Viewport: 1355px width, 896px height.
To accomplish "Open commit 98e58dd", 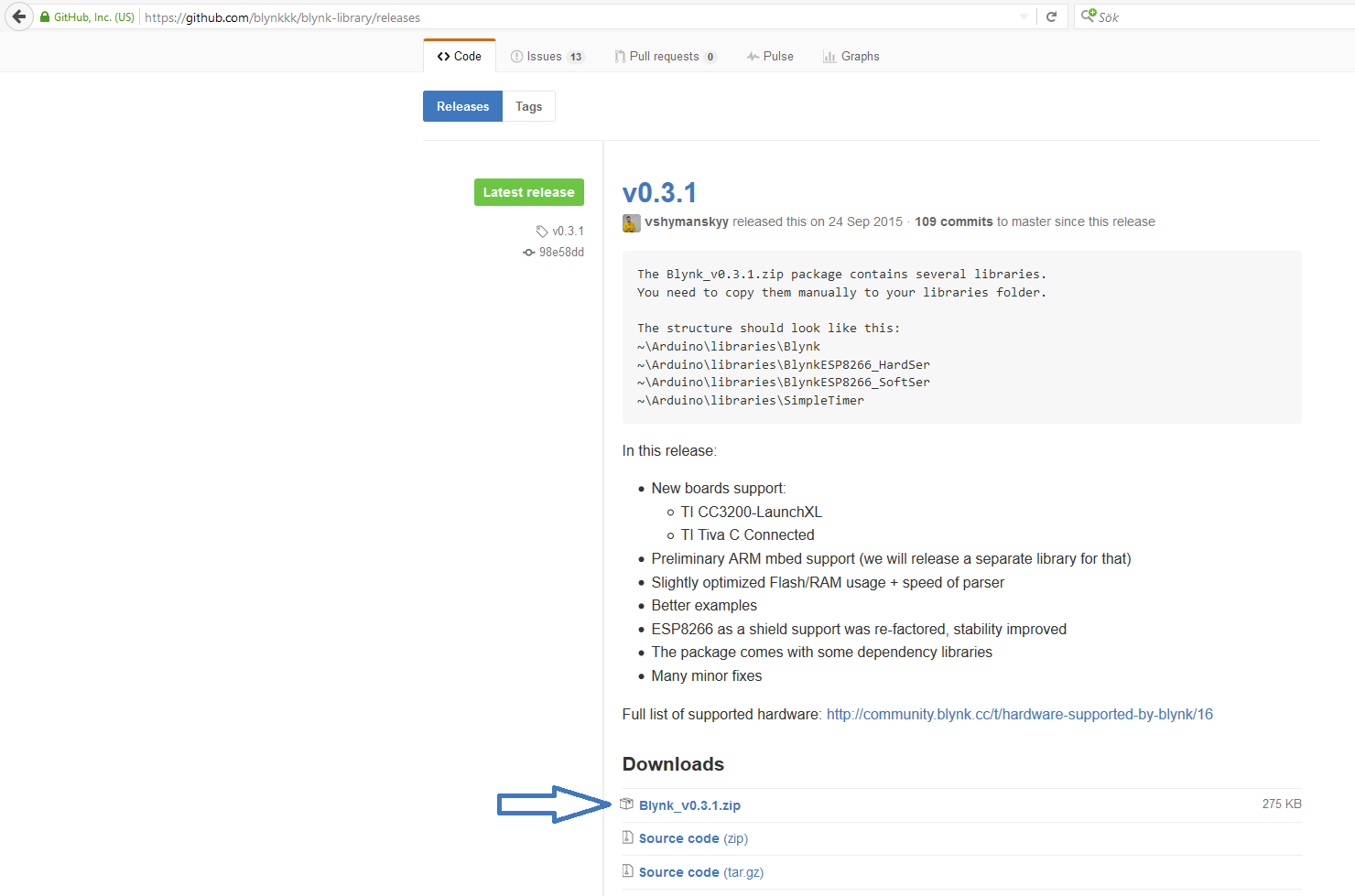I will [554, 252].
